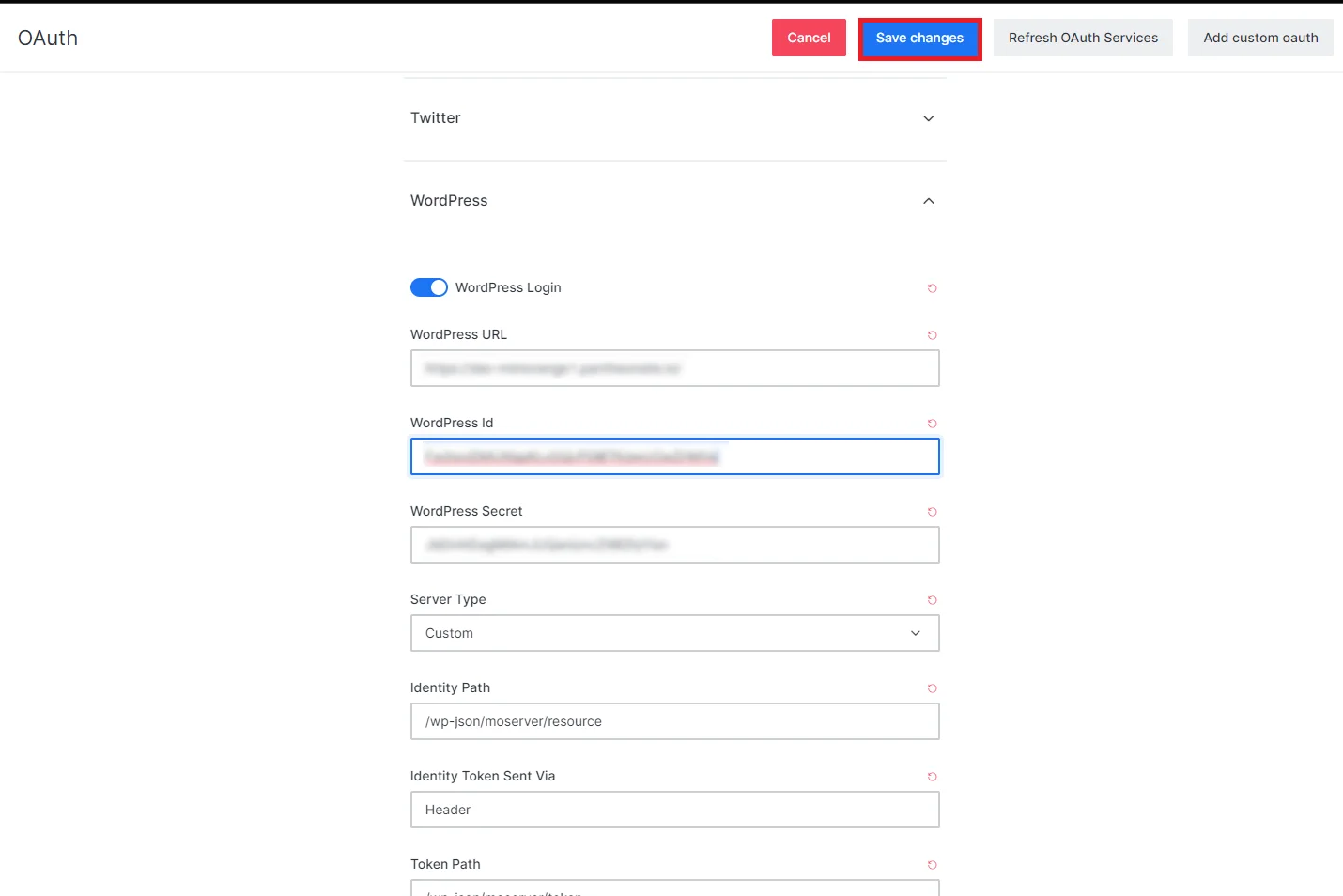Collapse the WordPress section chevron
The height and width of the screenshot is (896, 1343).
point(929,201)
